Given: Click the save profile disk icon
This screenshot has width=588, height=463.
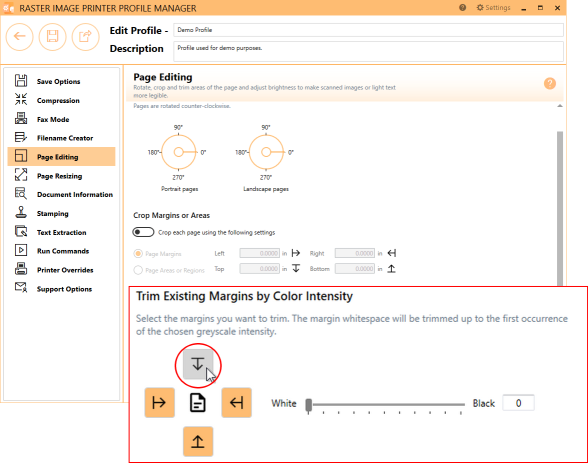Looking at the screenshot, I should click(x=52, y=36).
